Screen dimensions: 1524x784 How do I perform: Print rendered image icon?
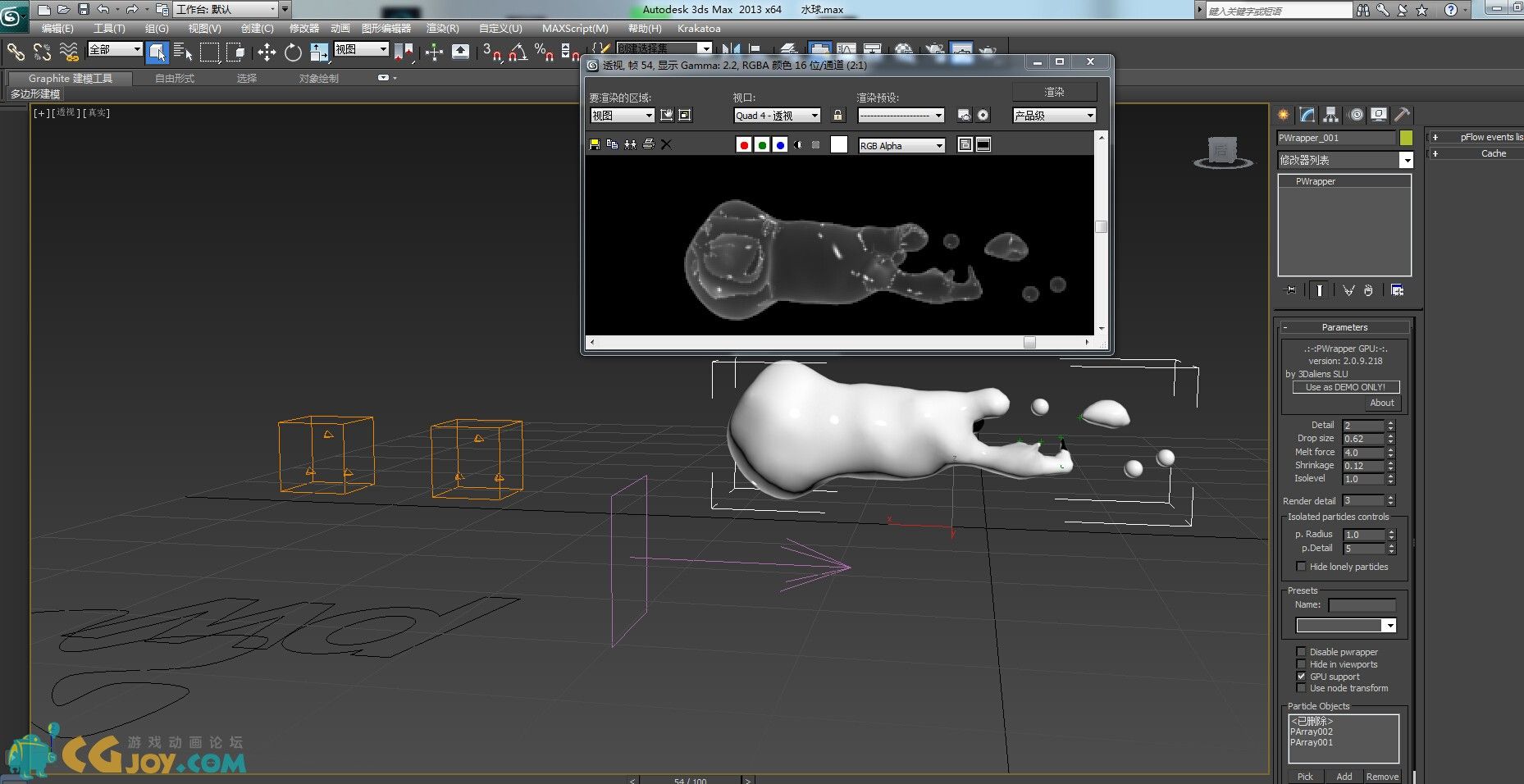click(x=648, y=145)
